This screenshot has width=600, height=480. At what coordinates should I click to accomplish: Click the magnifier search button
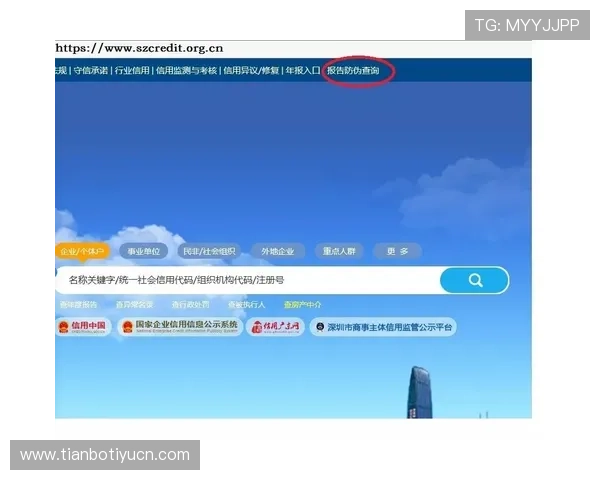tap(474, 280)
